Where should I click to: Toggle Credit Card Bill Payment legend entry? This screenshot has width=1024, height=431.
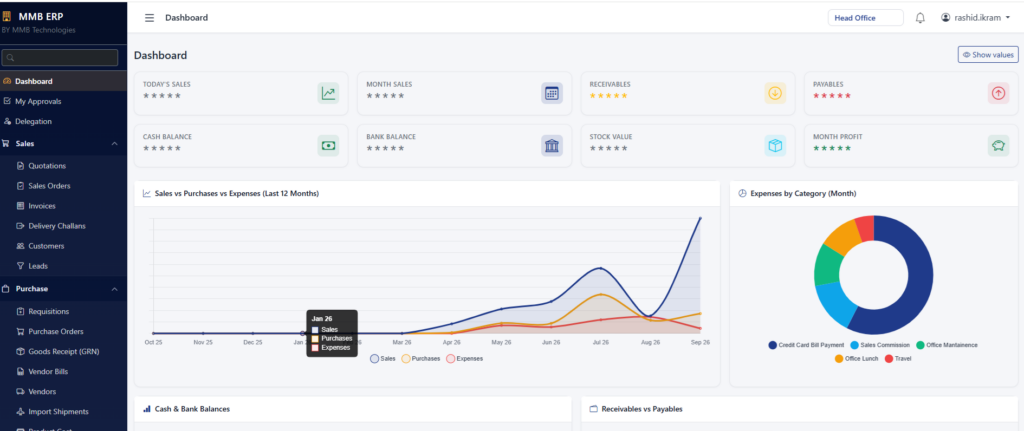coord(806,345)
